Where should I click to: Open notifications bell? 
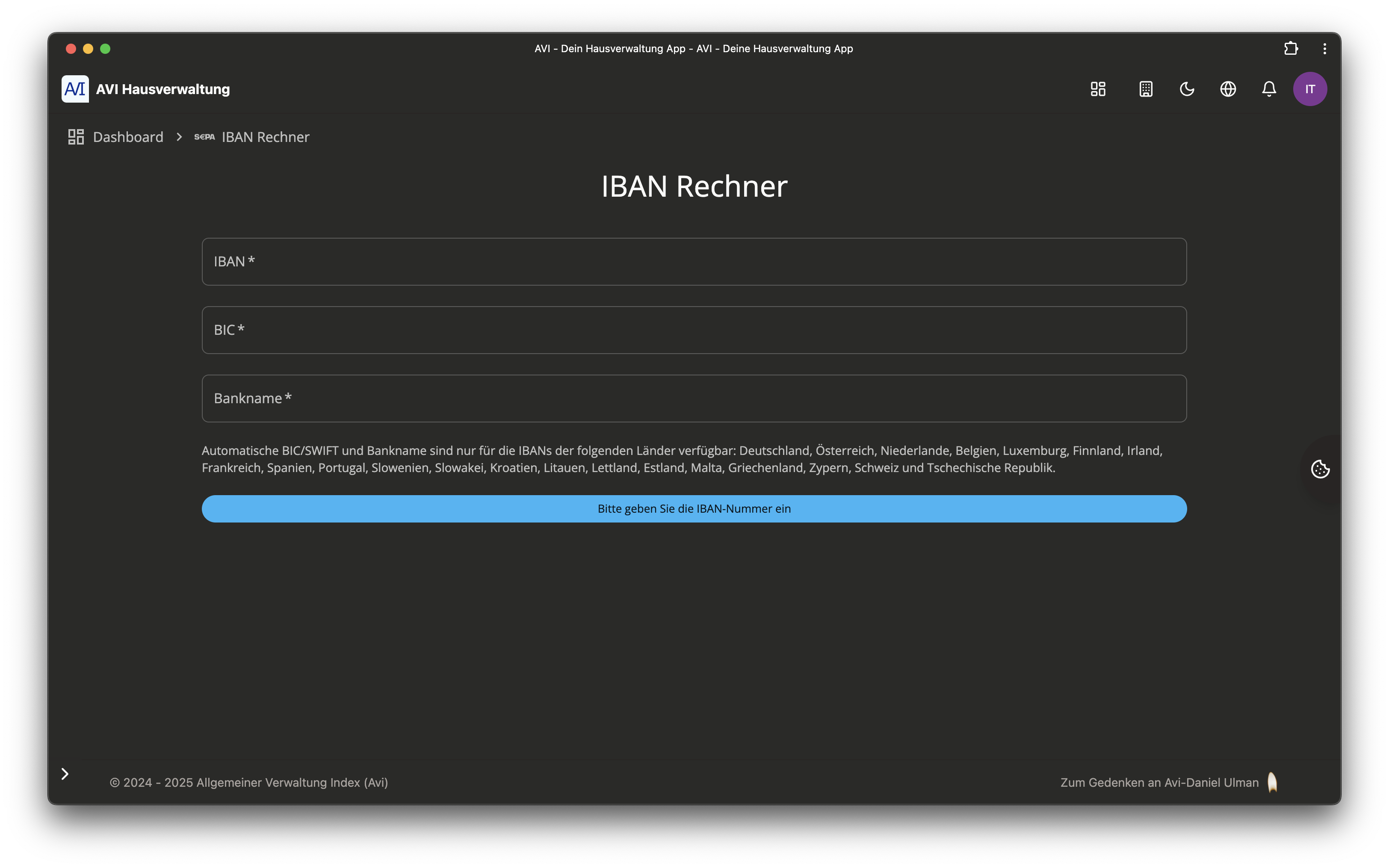[1268, 89]
